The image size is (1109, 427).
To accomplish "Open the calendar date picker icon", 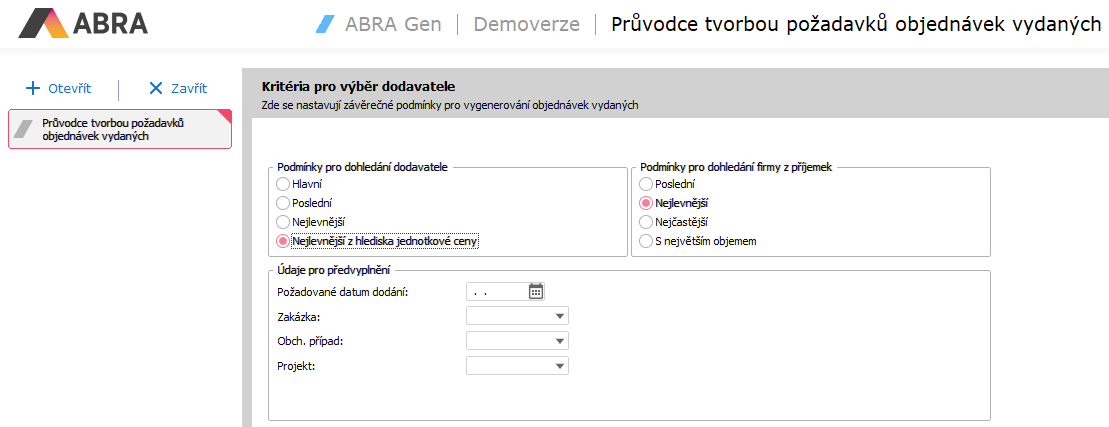I will point(536,291).
